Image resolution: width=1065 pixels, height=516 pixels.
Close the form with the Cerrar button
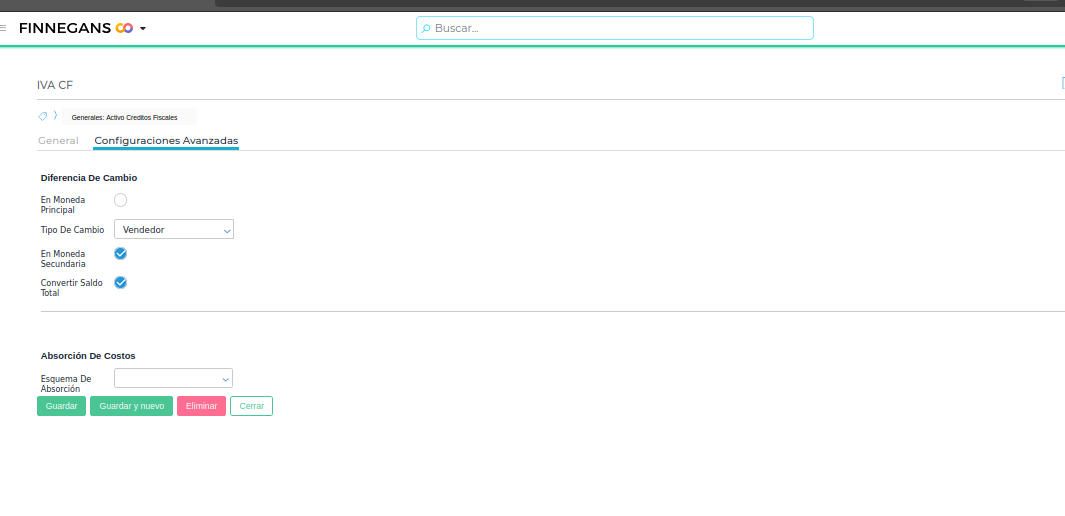(x=251, y=406)
